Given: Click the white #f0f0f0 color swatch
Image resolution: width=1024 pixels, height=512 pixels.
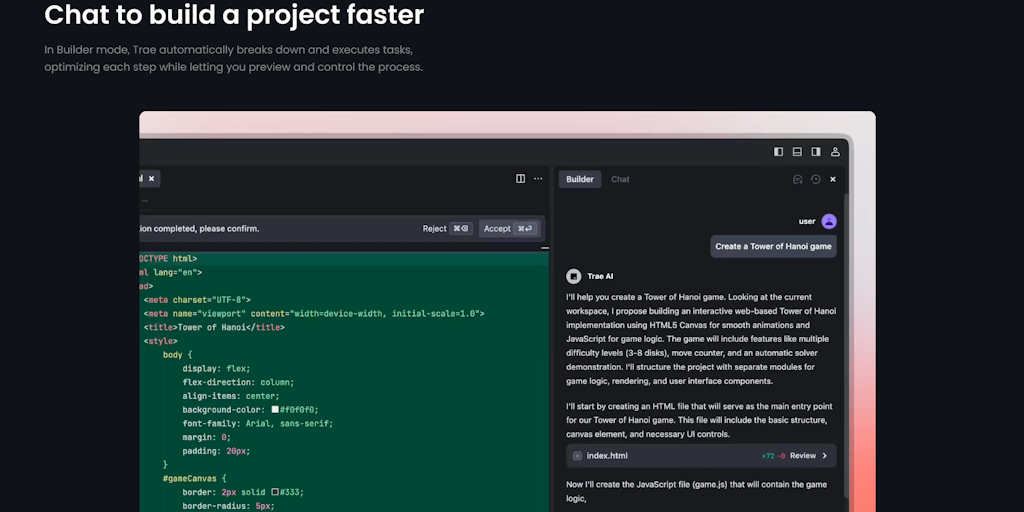Looking at the screenshot, I should (x=274, y=410).
